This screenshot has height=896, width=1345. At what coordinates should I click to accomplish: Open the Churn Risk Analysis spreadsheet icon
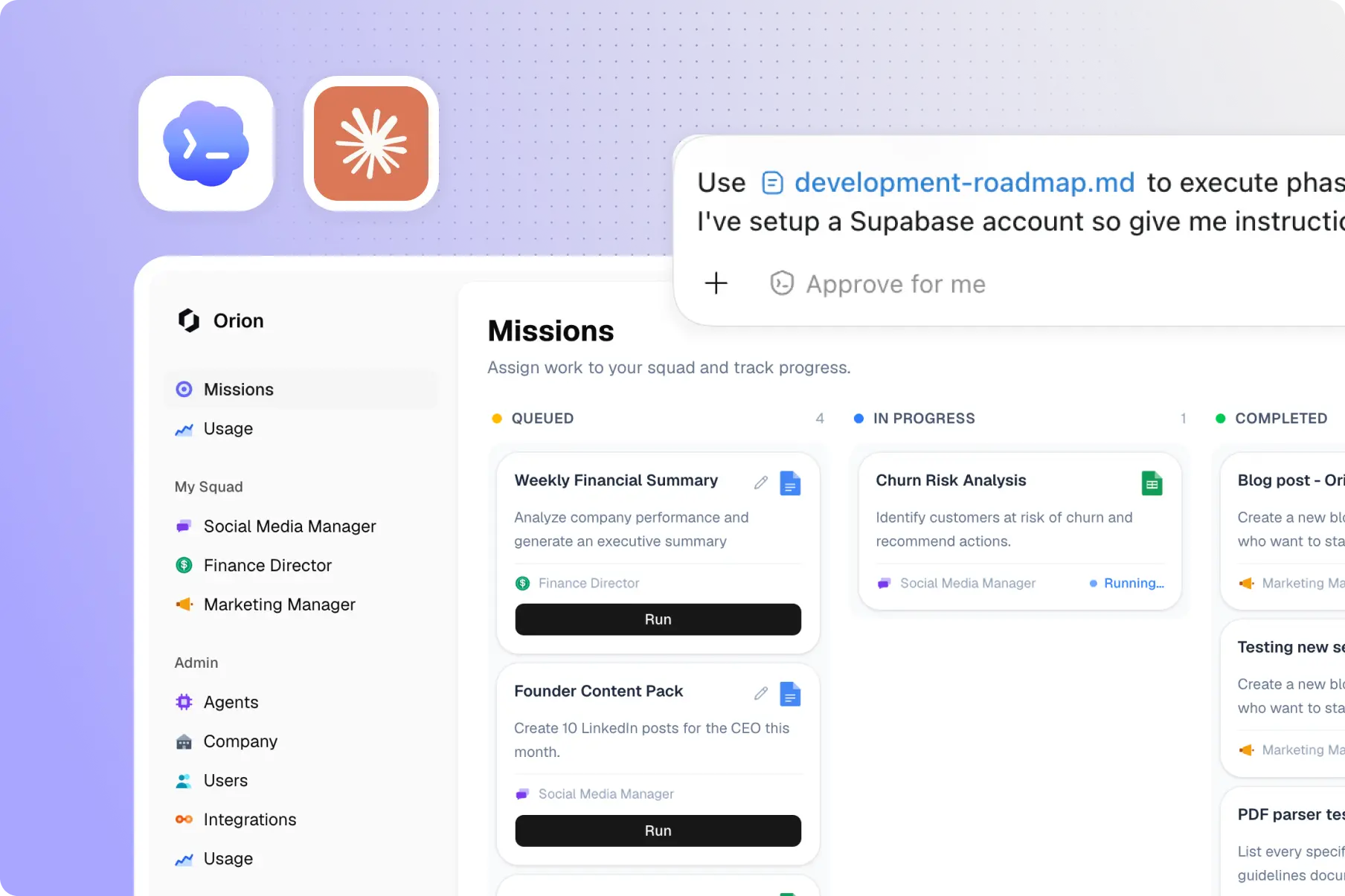tap(1152, 483)
